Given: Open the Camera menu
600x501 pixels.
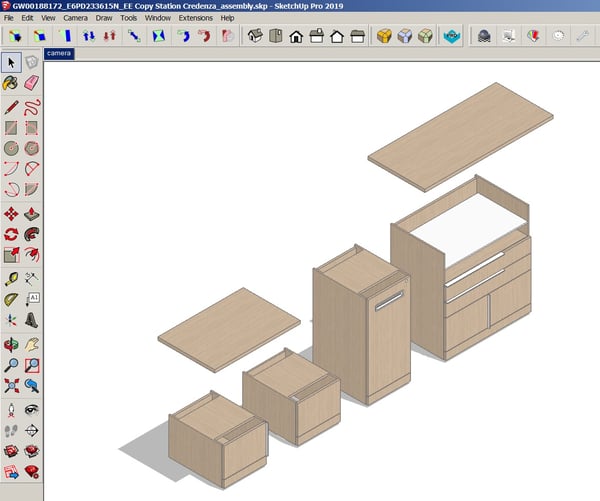Looking at the screenshot, I should pos(74,18).
